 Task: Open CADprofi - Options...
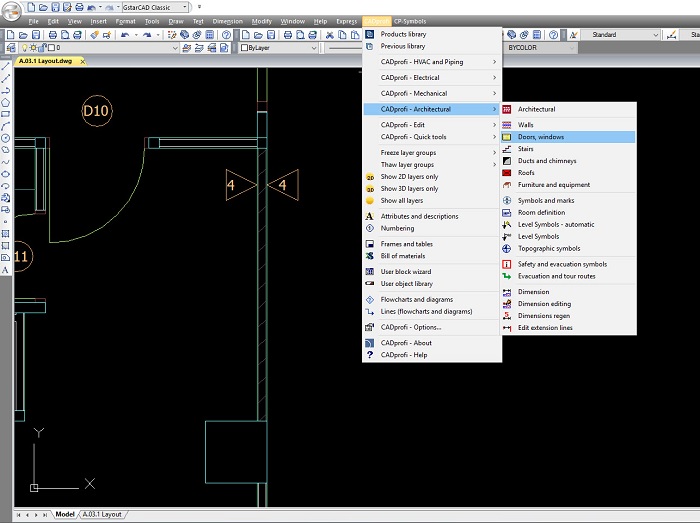click(x=432, y=327)
